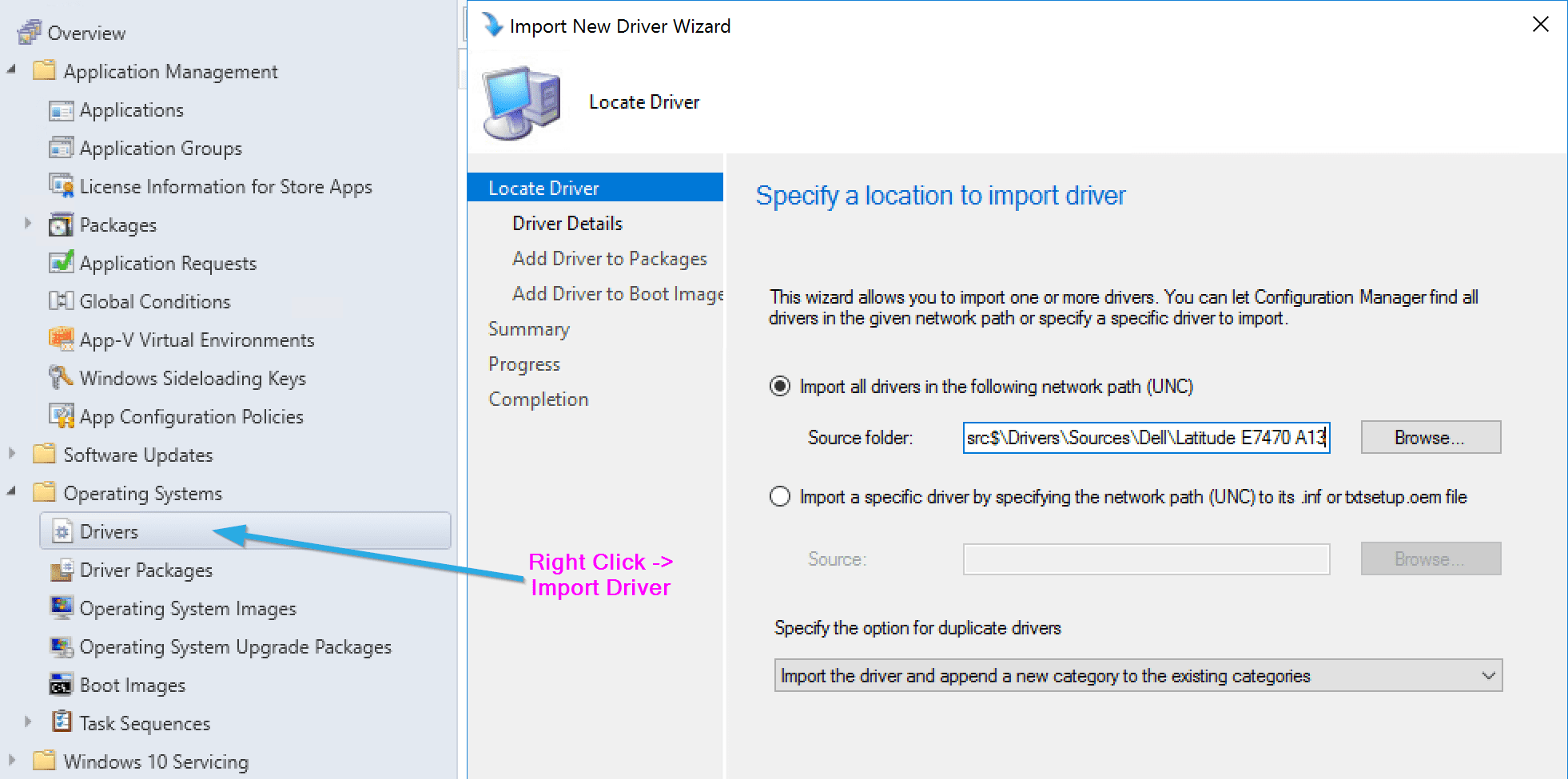Go to the Driver Details wizard step
The image size is (1568, 779).
[x=567, y=223]
